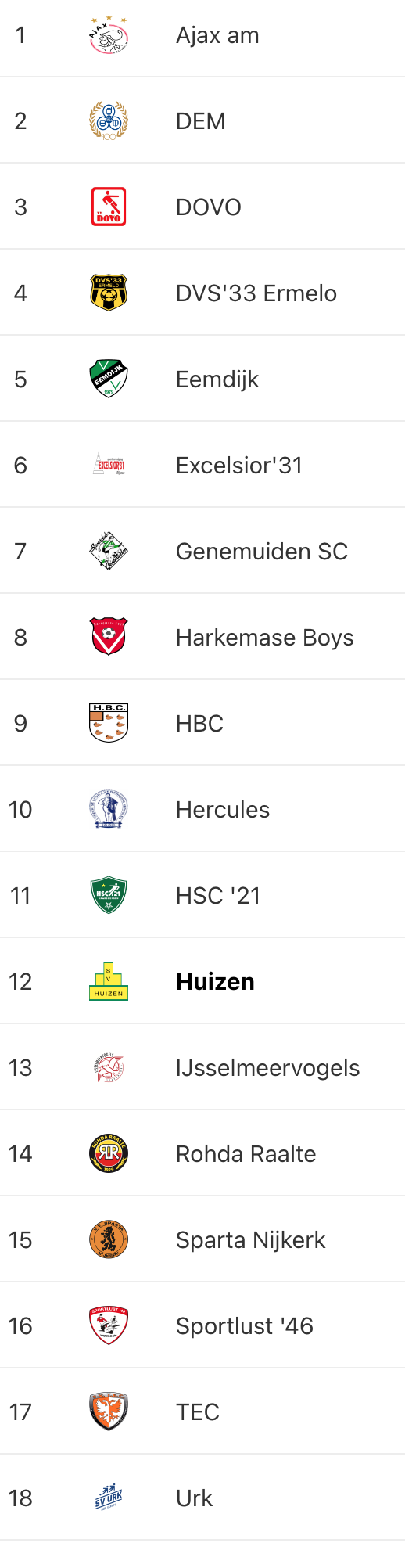Screen dimensions: 405x1568
Task: Click the yellow SV Huizen logo
Action: [109, 982]
